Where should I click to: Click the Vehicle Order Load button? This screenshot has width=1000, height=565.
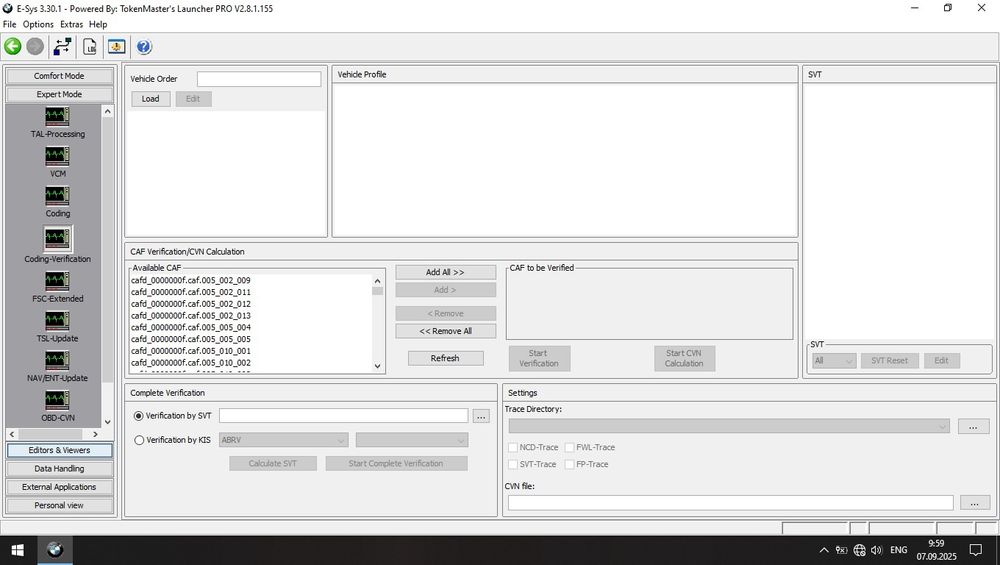coord(151,99)
